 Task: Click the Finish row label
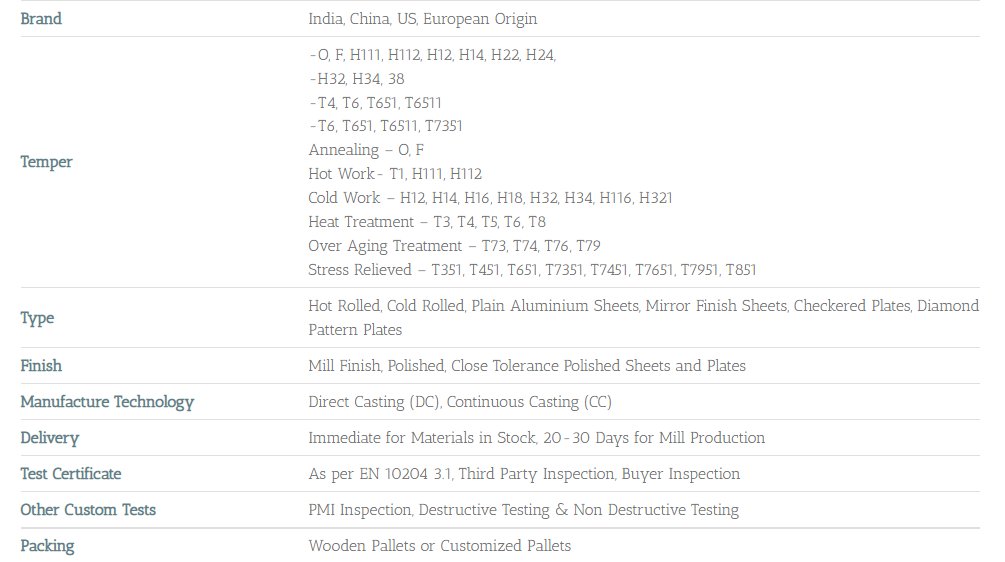(x=41, y=366)
